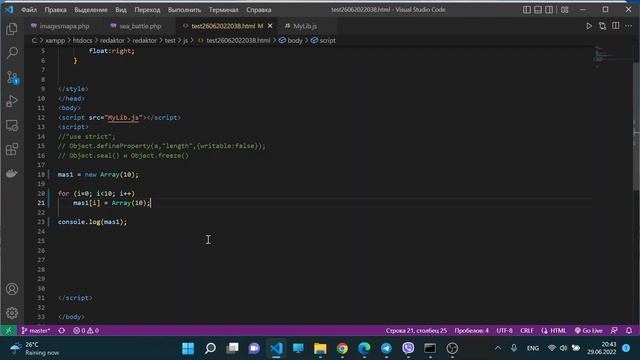Click the remote window indicator in status bar
The width and height of the screenshot is (640, 360).
(x=8, y=331)
